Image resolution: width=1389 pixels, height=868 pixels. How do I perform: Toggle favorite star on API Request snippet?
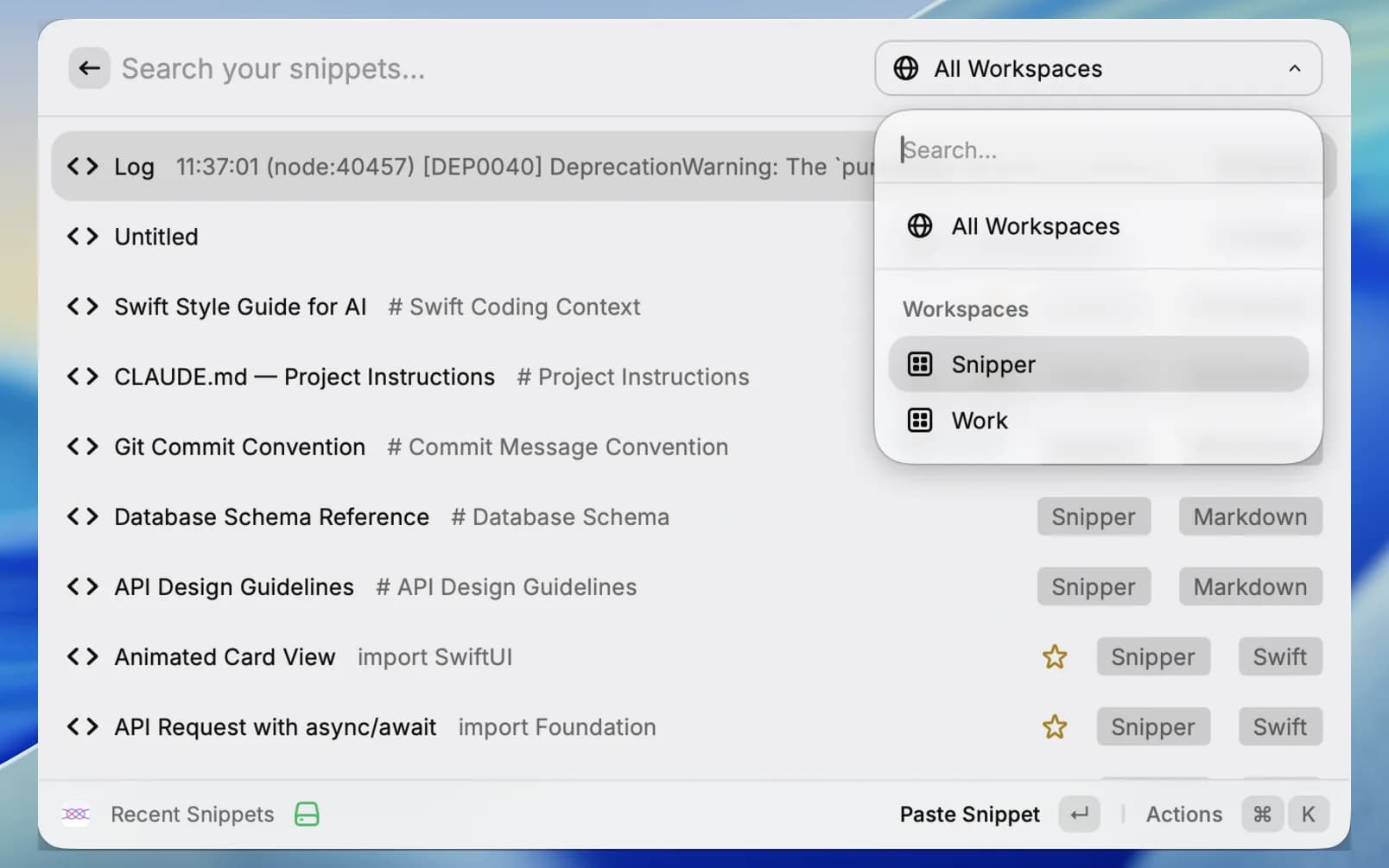(x=1055, y=726)
